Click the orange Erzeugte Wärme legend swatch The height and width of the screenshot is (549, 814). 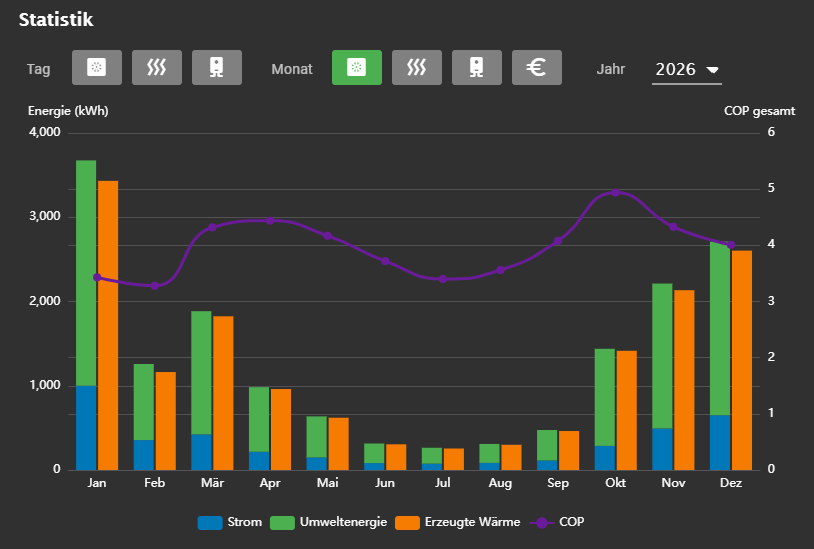click(x=408, y=523)
